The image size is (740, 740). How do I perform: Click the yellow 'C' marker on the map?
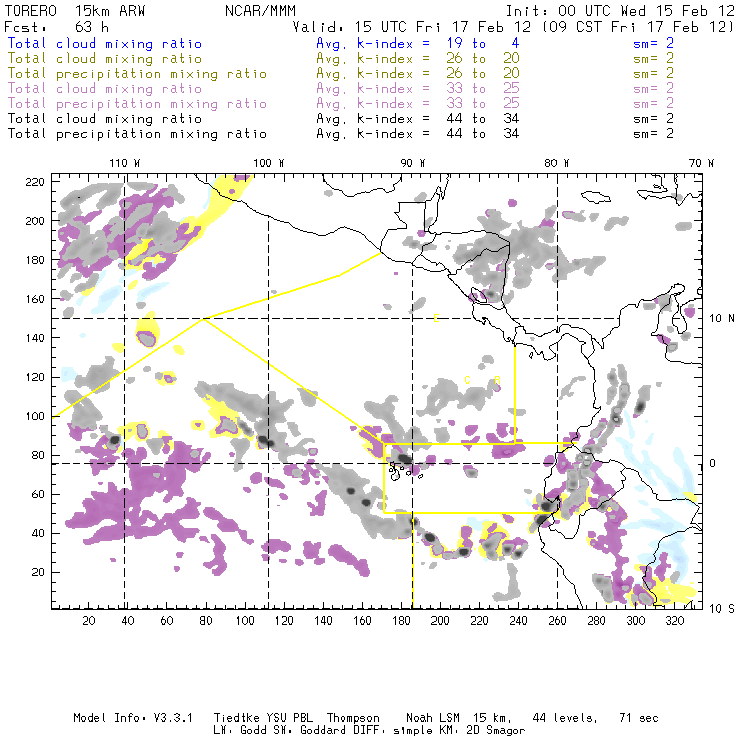(x=468, y=380)
